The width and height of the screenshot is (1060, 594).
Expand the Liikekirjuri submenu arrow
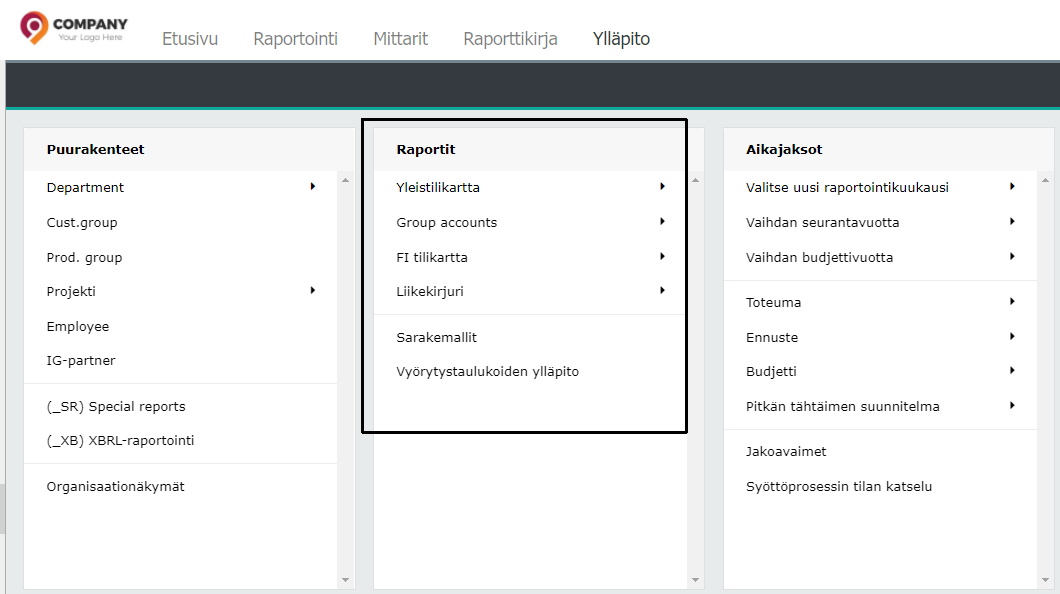pos(662,290)
